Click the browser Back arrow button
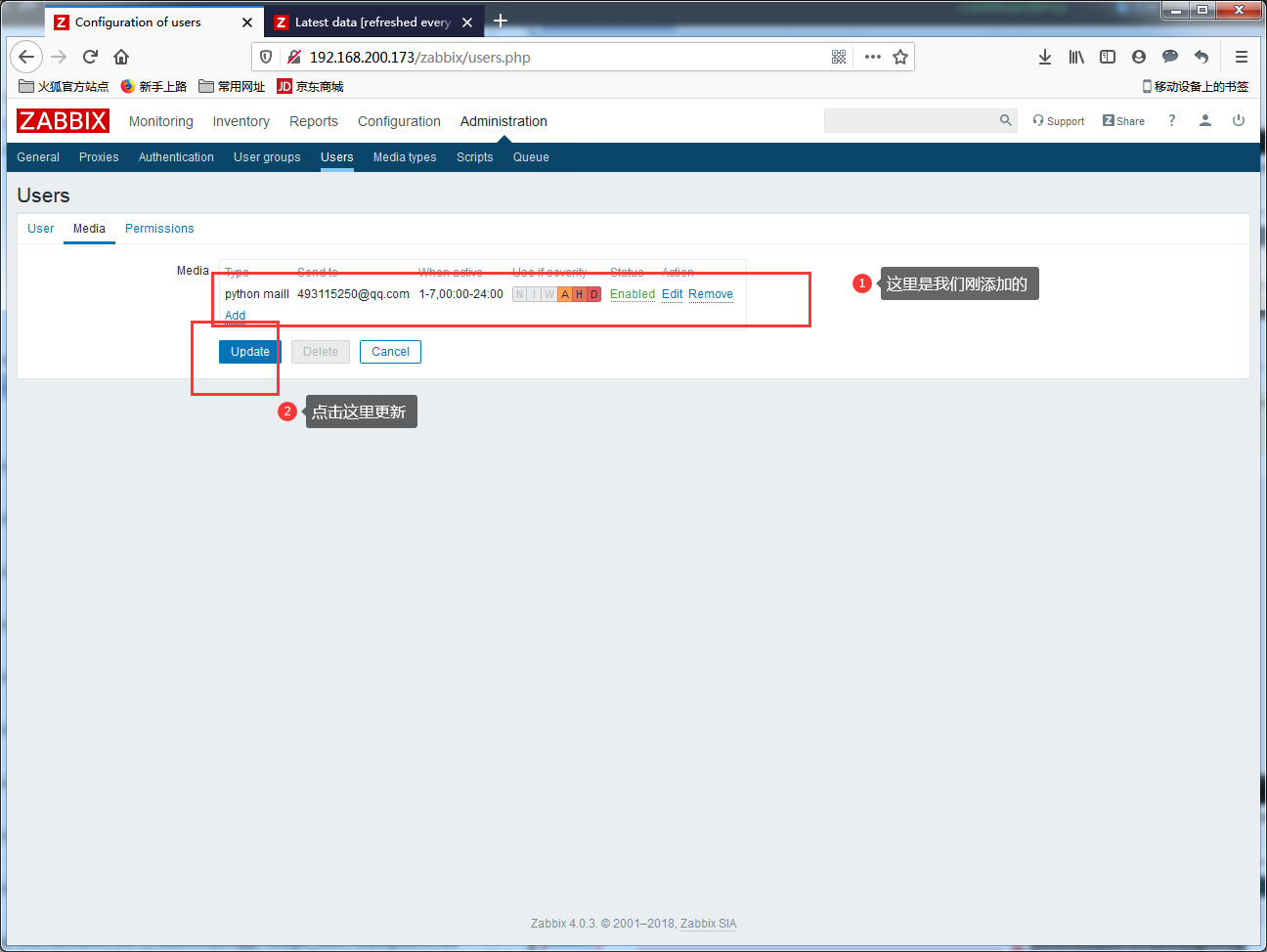The height and width of the screenshot is (952, 1267). click(26, 57)
